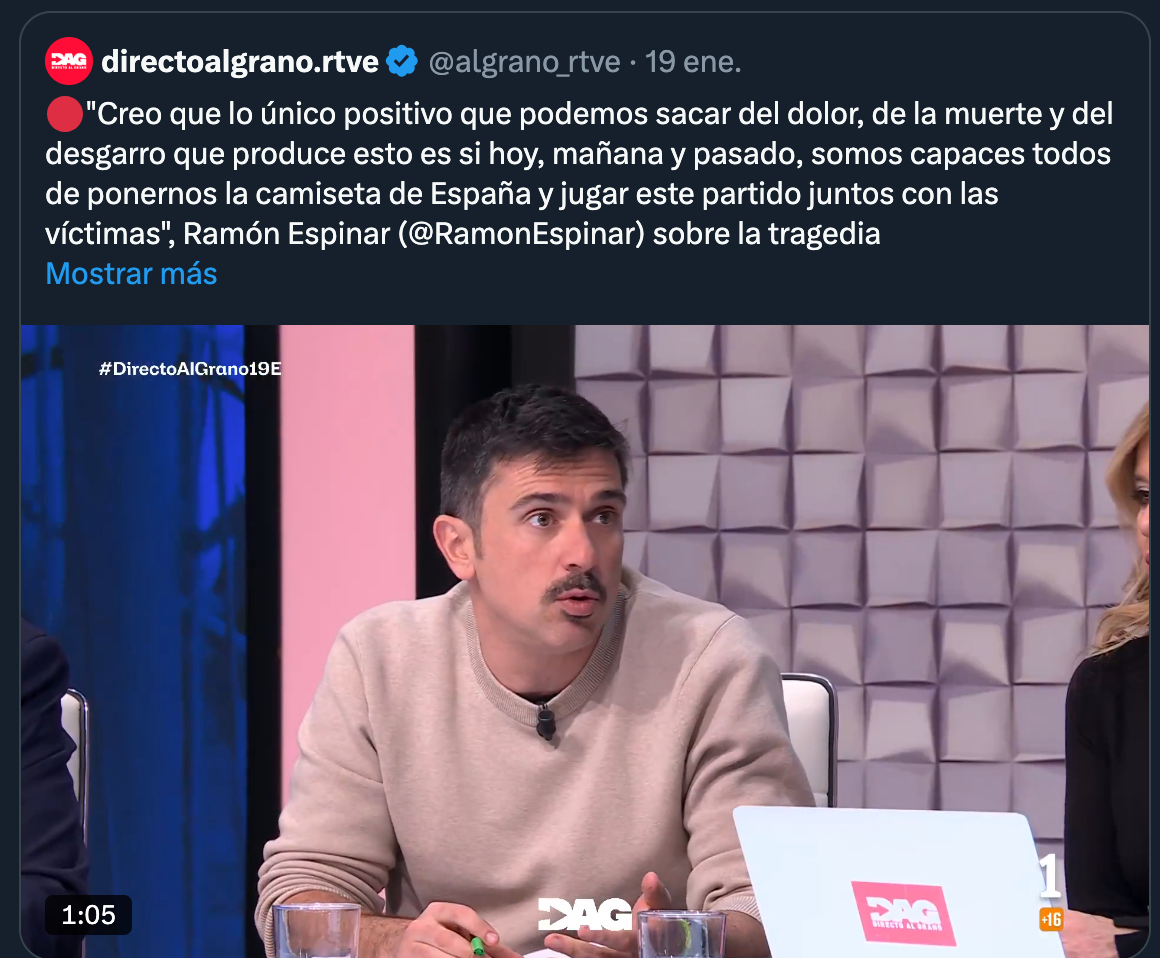Click the white DAG watermark logo
This screenshot has width=1160, height=958.
584,914
